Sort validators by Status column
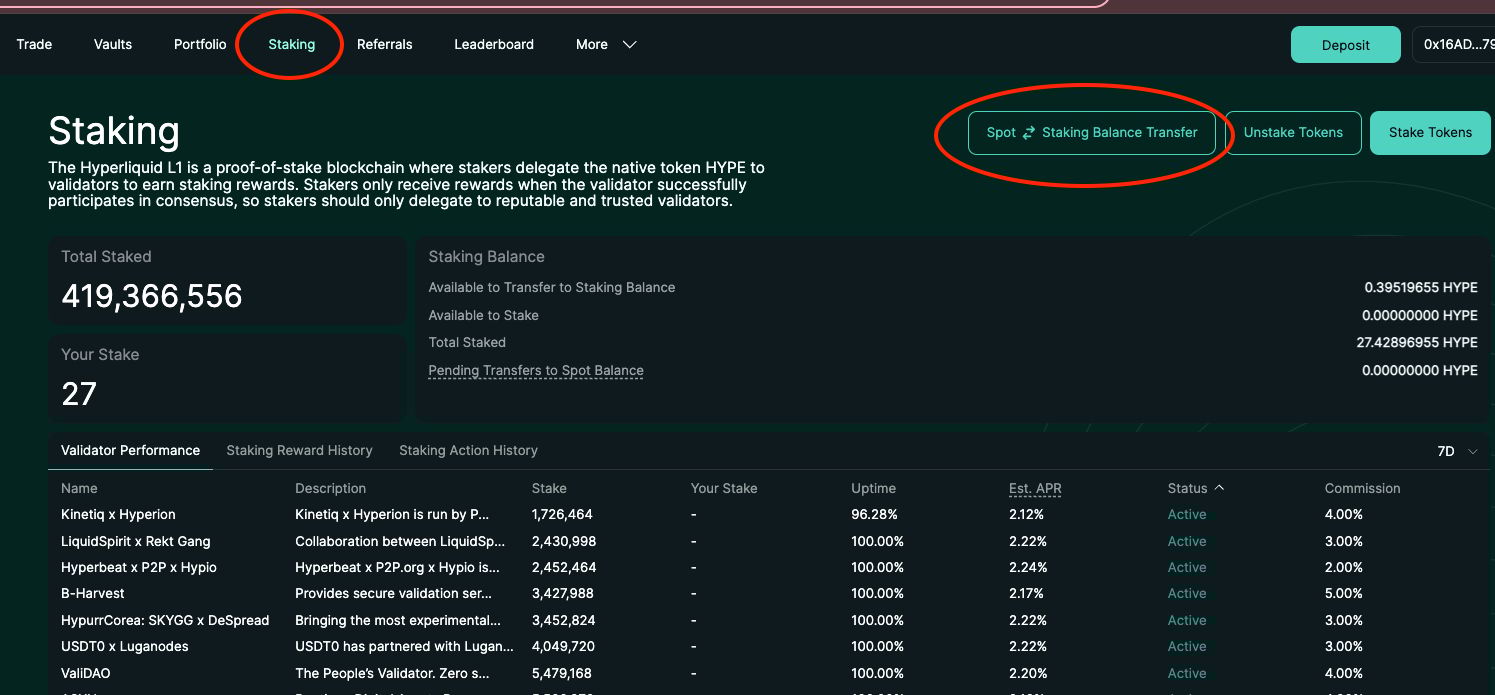 coord(1196,488)
